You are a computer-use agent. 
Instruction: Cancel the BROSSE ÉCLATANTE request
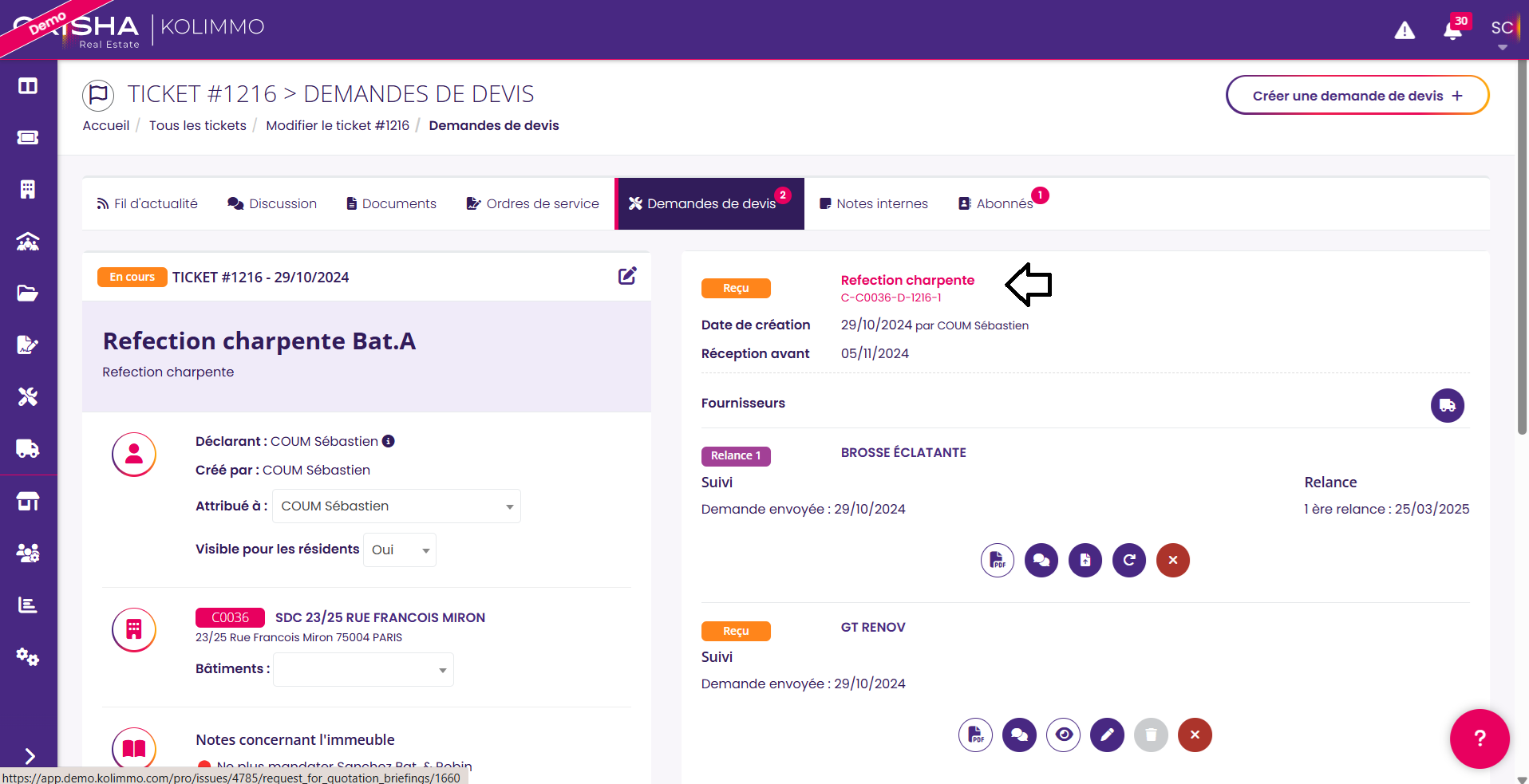point(1173,560)
